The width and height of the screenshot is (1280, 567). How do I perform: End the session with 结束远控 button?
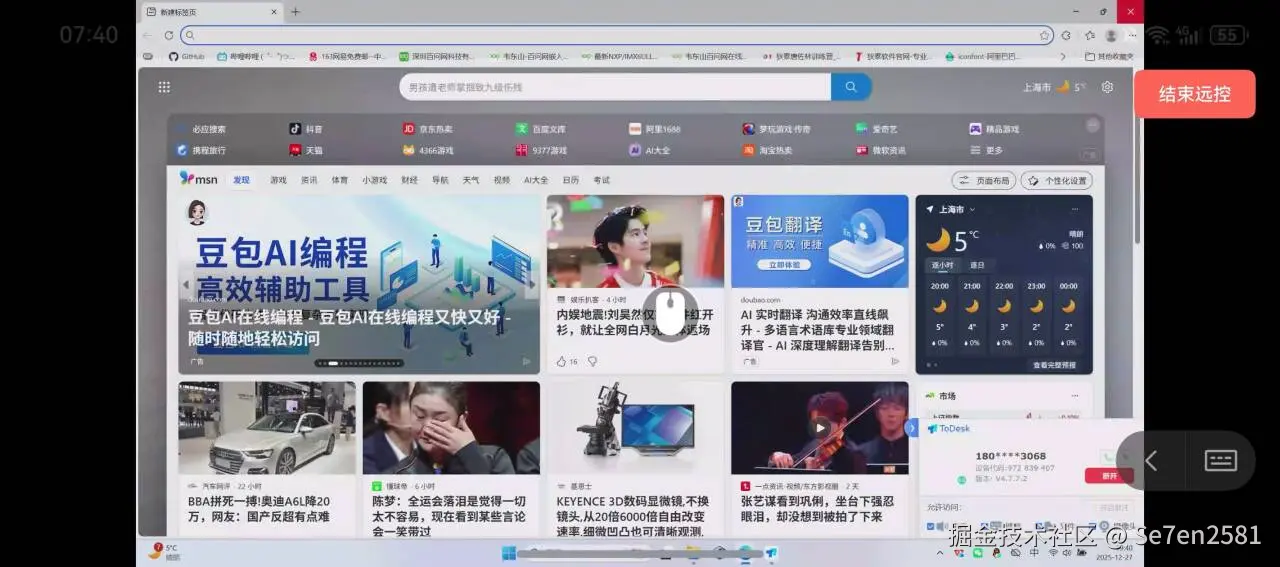(1194, 94)
